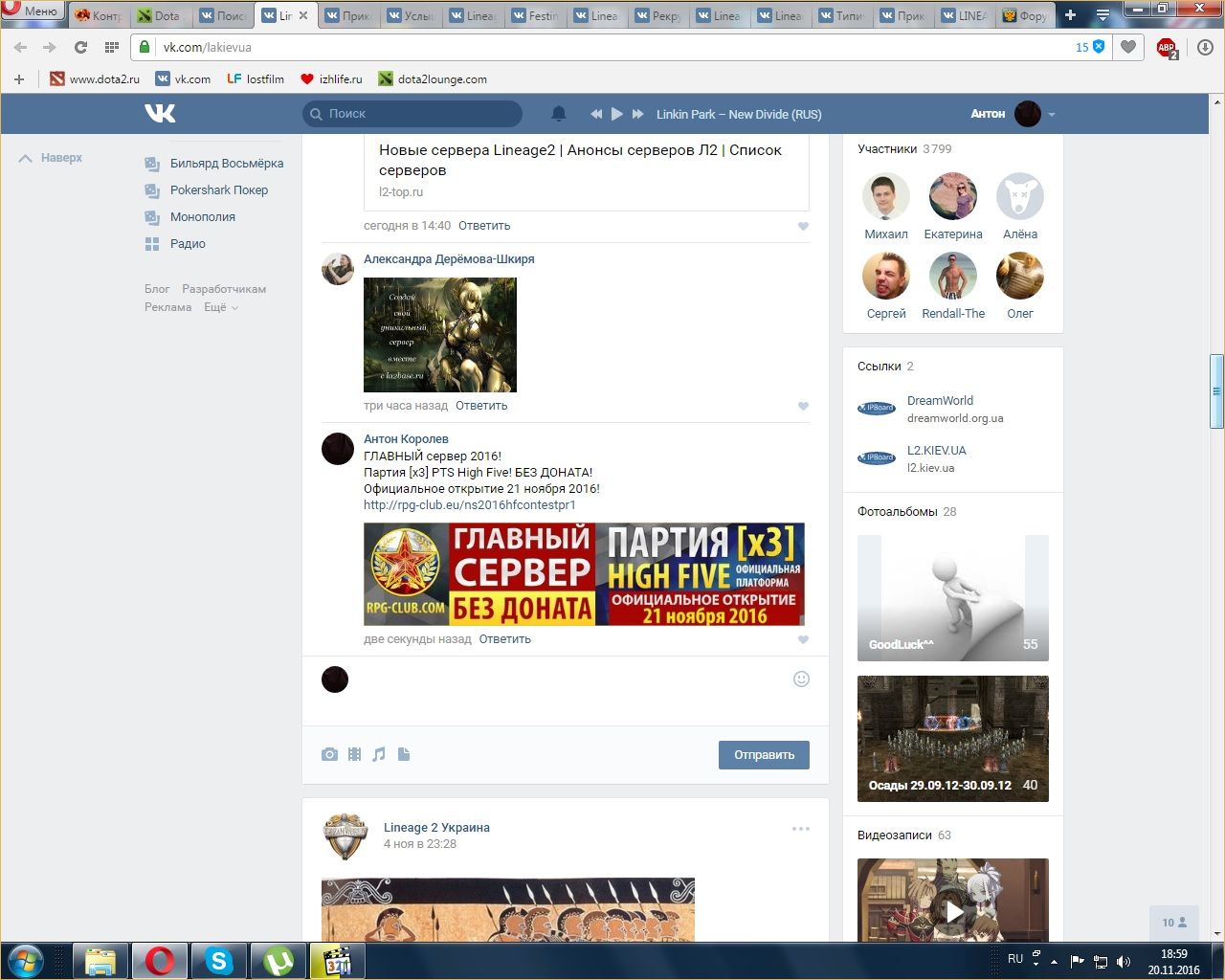Open the Windows Start menu
Screen dimensions: 1225x980
pyautogui.click(x=26, y=961)
